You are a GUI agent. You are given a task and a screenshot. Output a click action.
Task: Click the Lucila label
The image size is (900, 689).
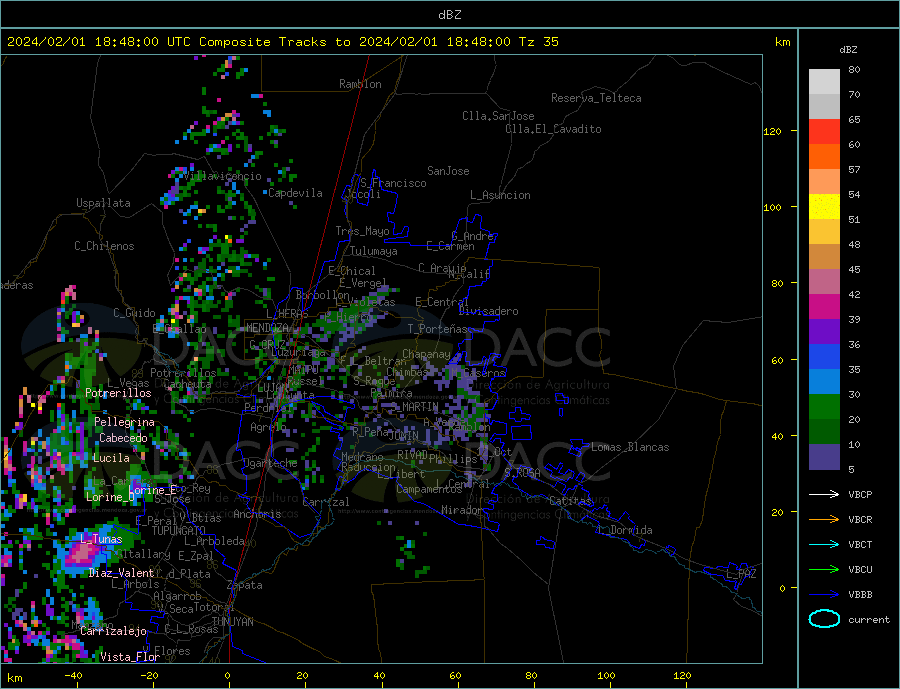pos(111,458)
